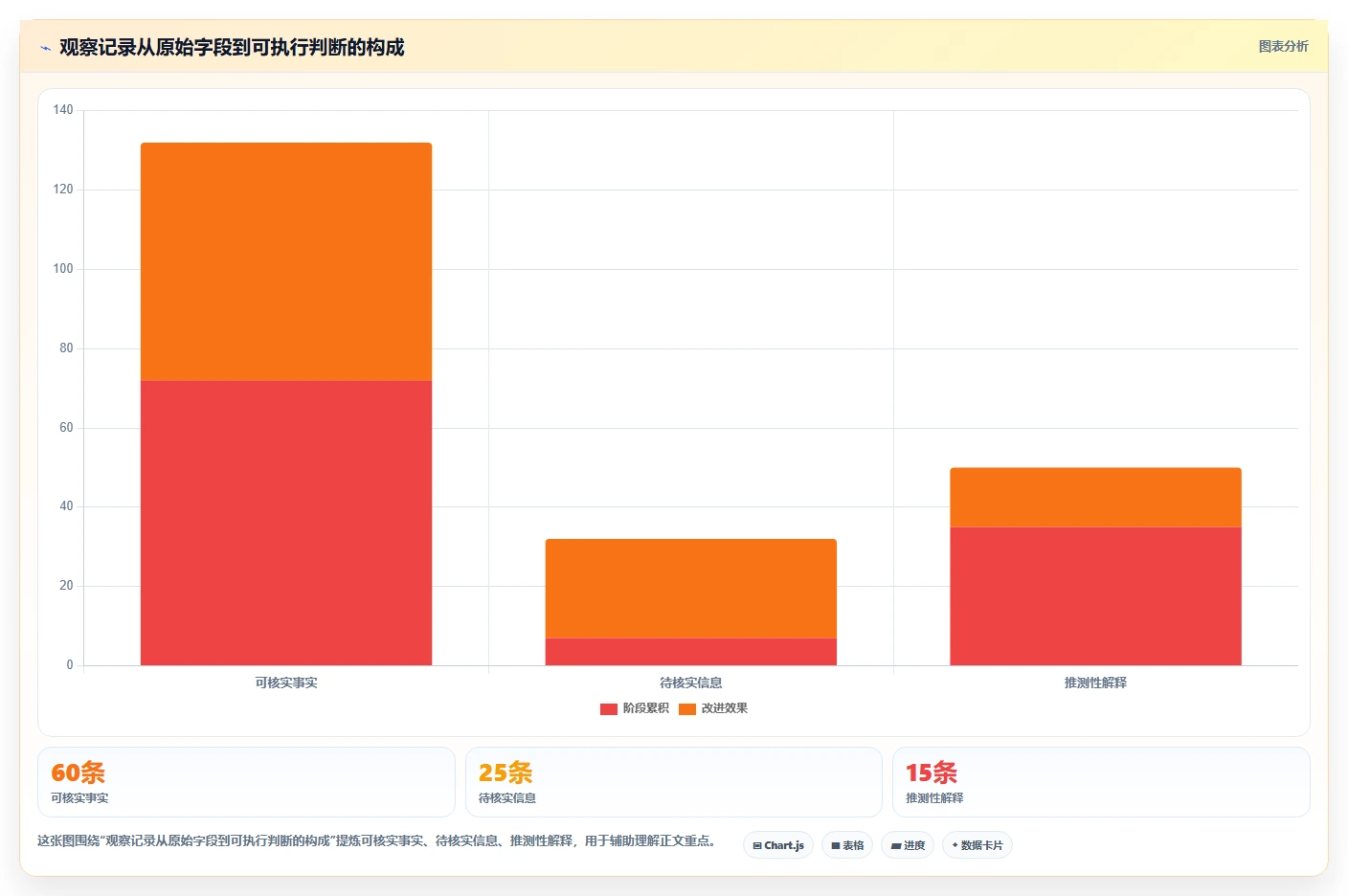Screen dimensions: 1348x896
Task: Click the Chart.js tag chip
Action: click(x=778, y=845)
